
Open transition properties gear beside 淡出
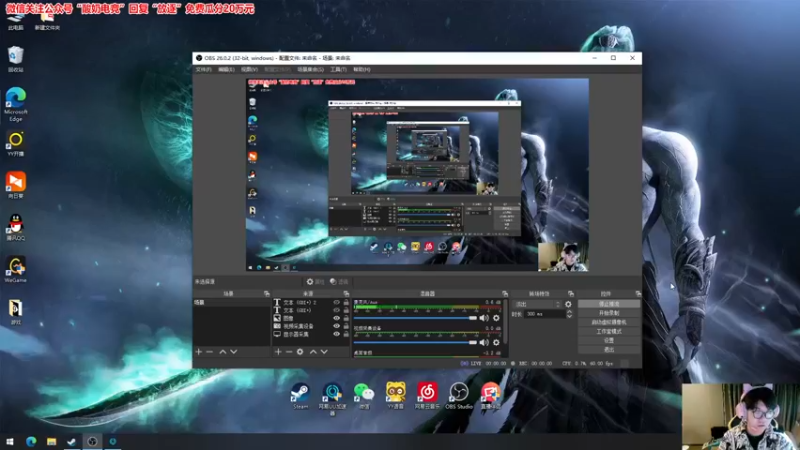tap(568, 304)
